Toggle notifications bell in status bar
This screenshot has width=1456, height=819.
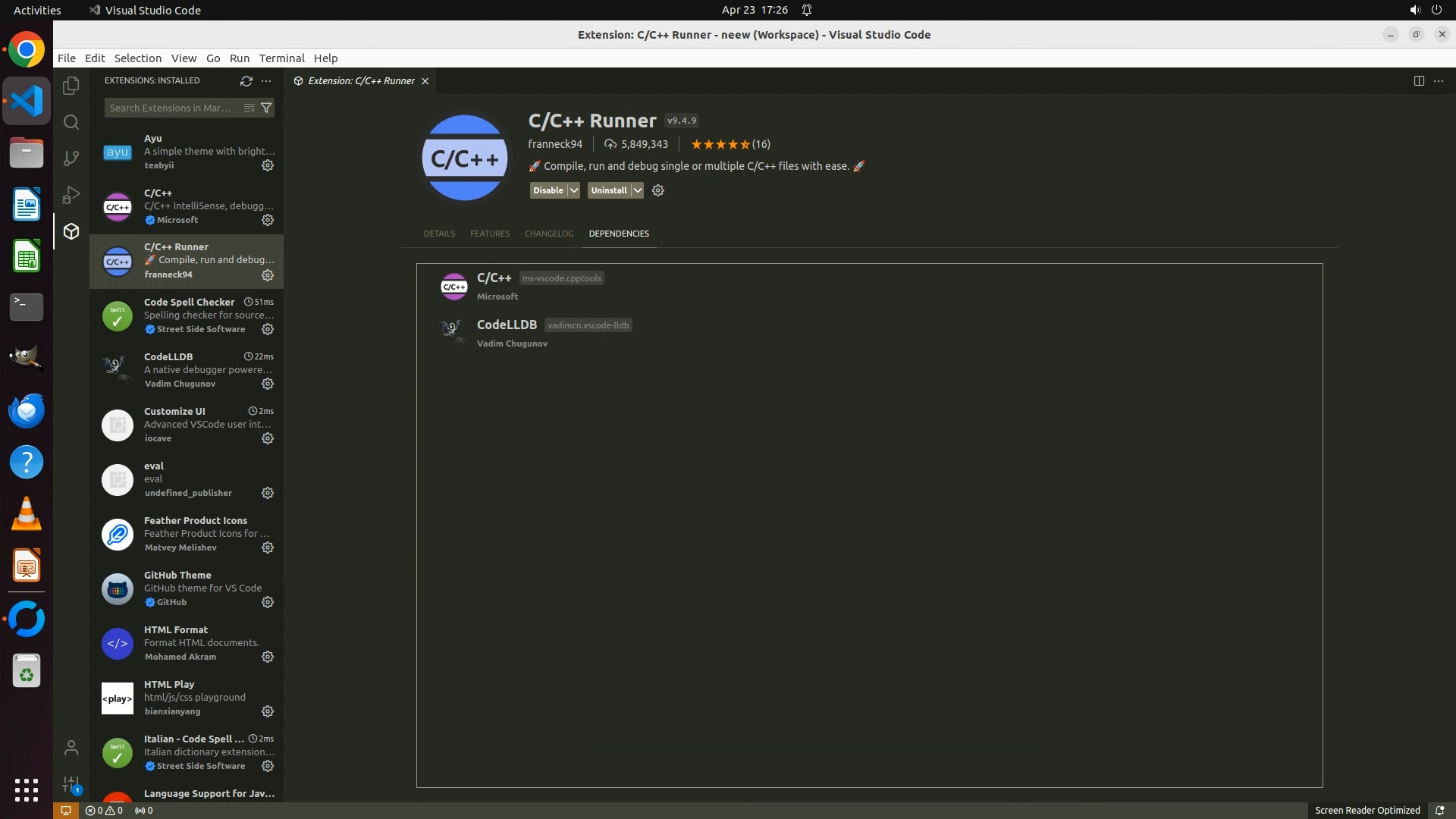[1439, 810]
